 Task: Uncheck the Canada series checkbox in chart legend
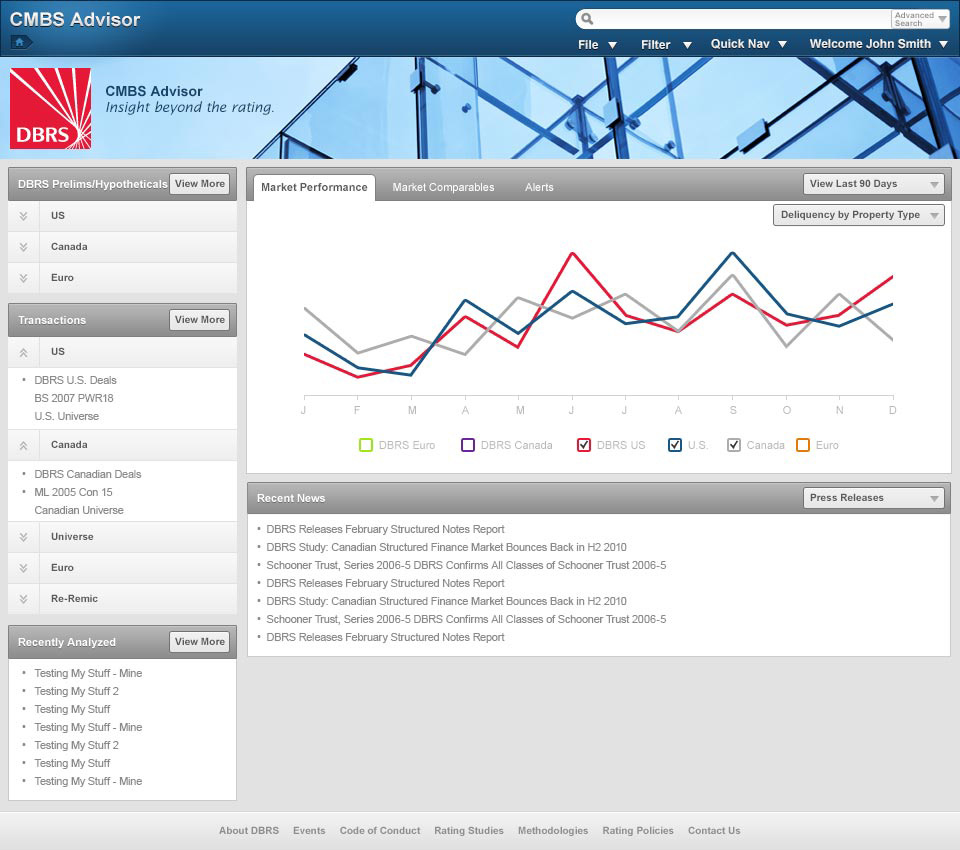(733, 445)
